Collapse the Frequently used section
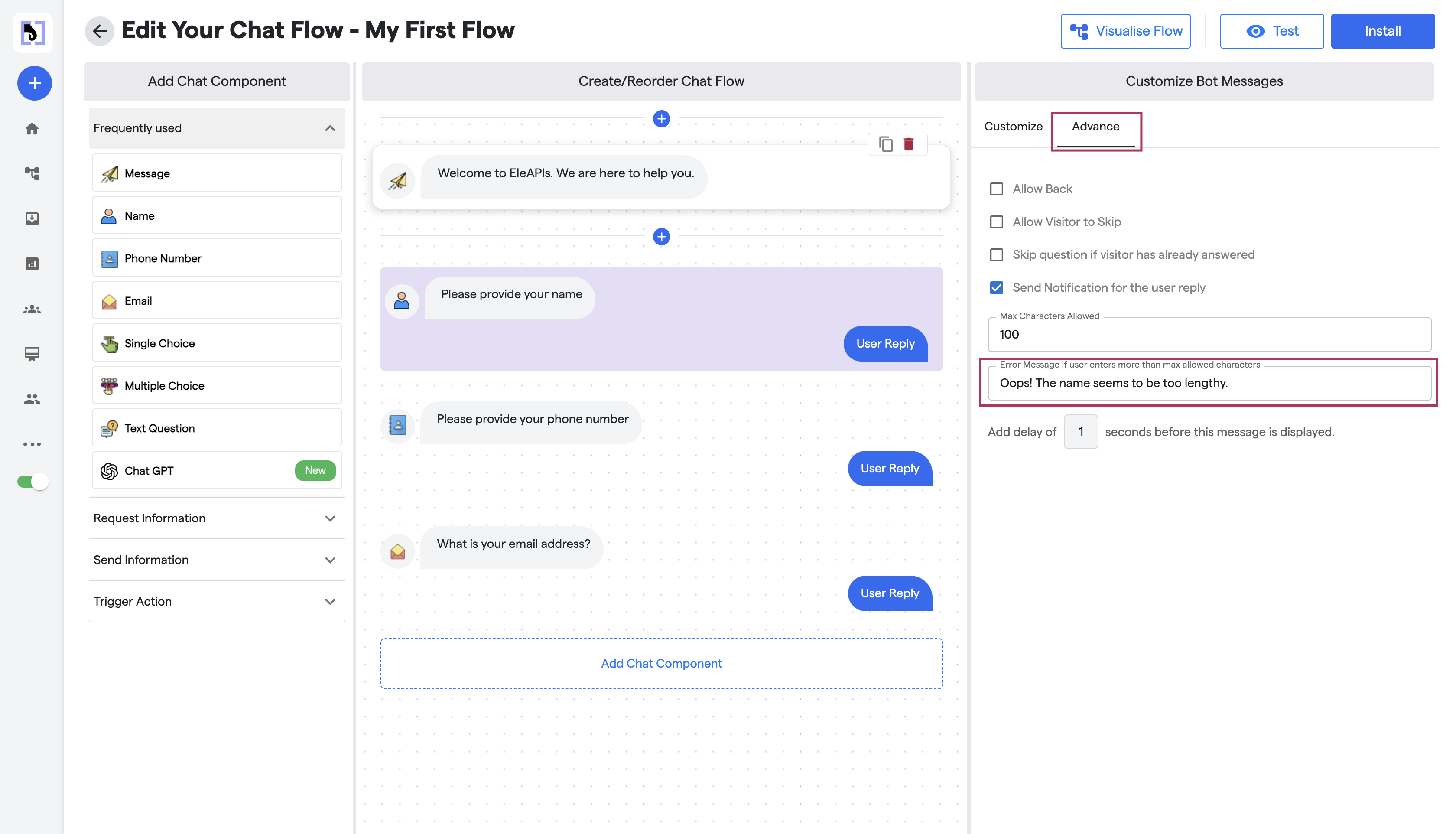Image resolution: width=1456 pixels, height=834 pixels. coord(330,128)
